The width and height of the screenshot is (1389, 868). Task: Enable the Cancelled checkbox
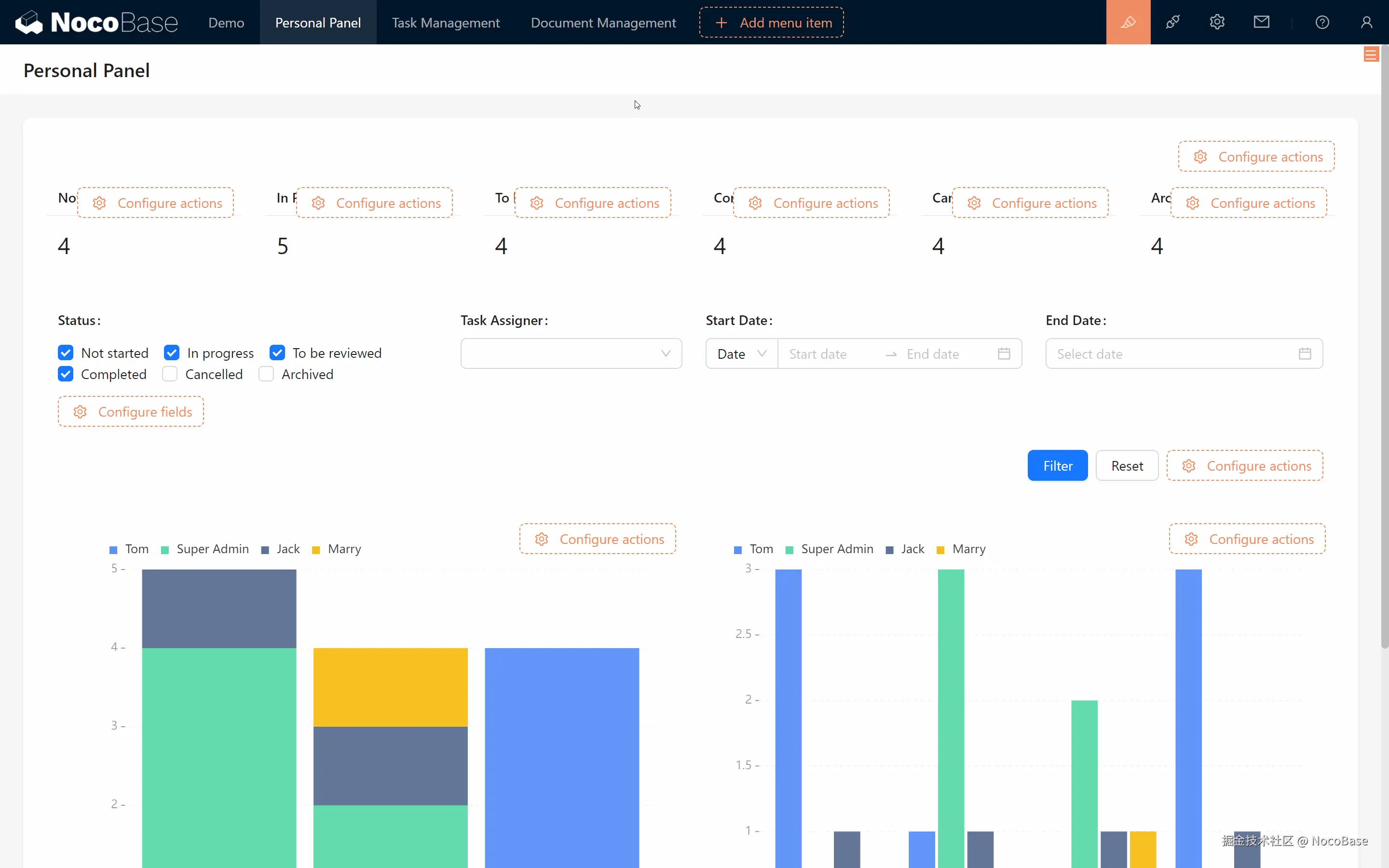click(170, 374)
